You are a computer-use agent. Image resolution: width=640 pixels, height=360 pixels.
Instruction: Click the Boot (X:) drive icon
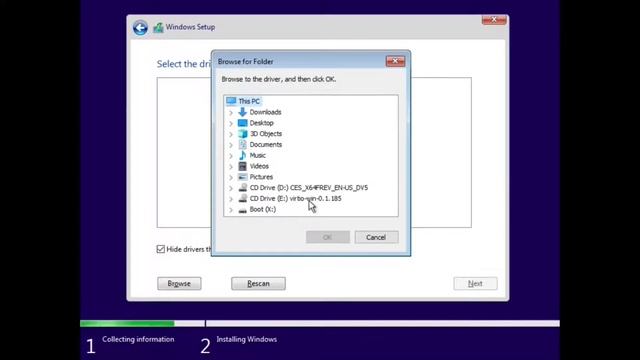pyautogui.click(x=242, y=210)
